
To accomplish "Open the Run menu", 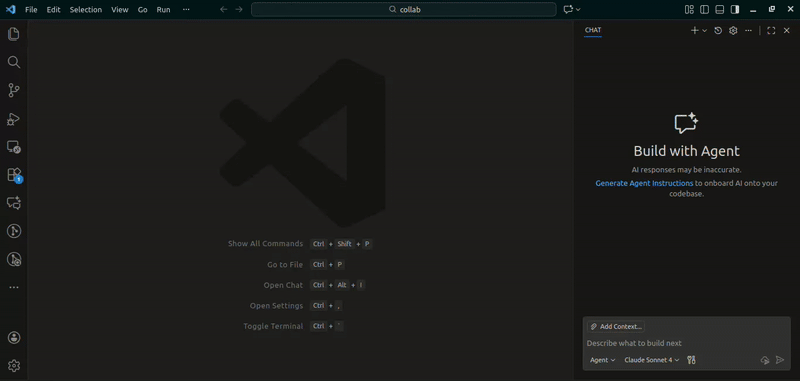I will pos(163,10).
